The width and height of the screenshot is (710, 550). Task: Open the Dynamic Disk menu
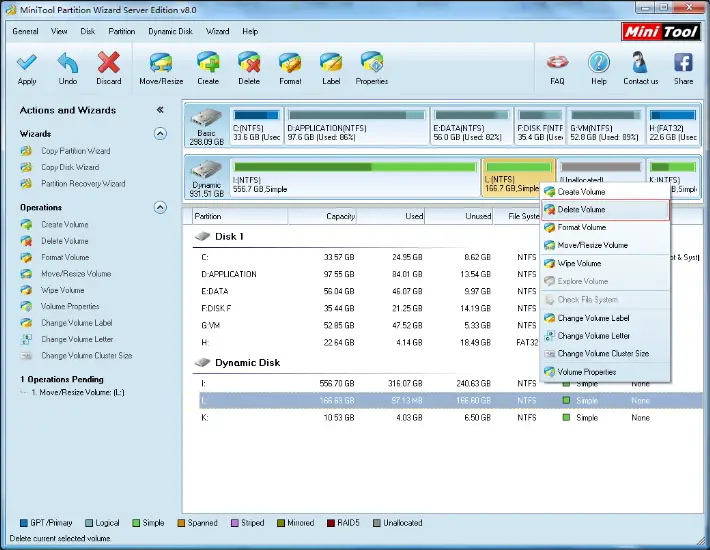[170, 31]
